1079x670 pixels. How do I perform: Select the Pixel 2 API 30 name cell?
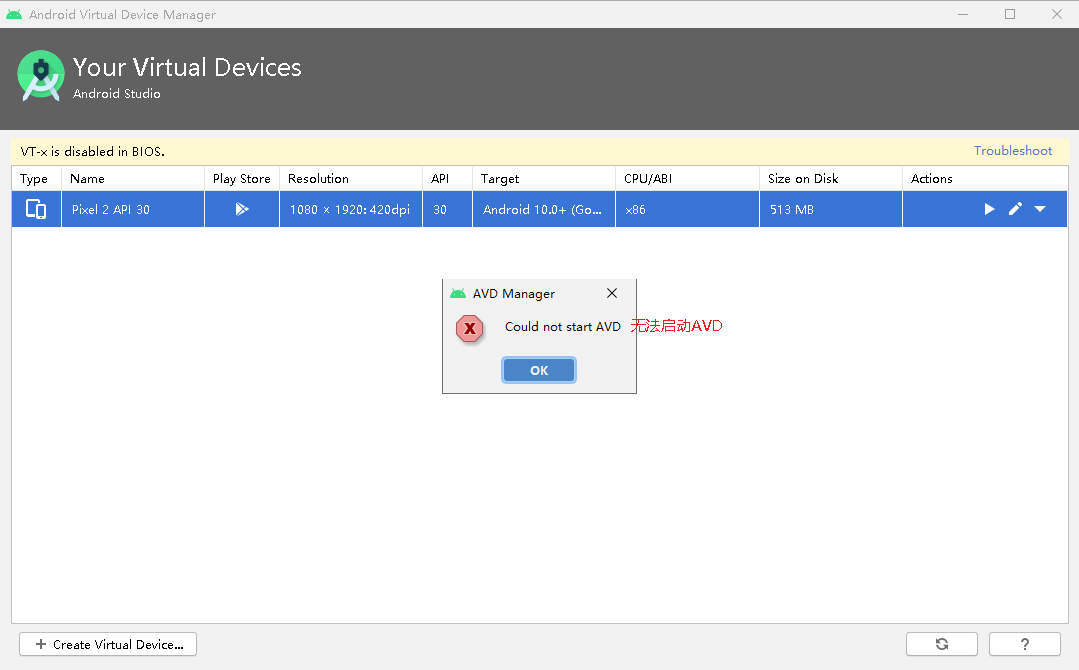[133, 209]
